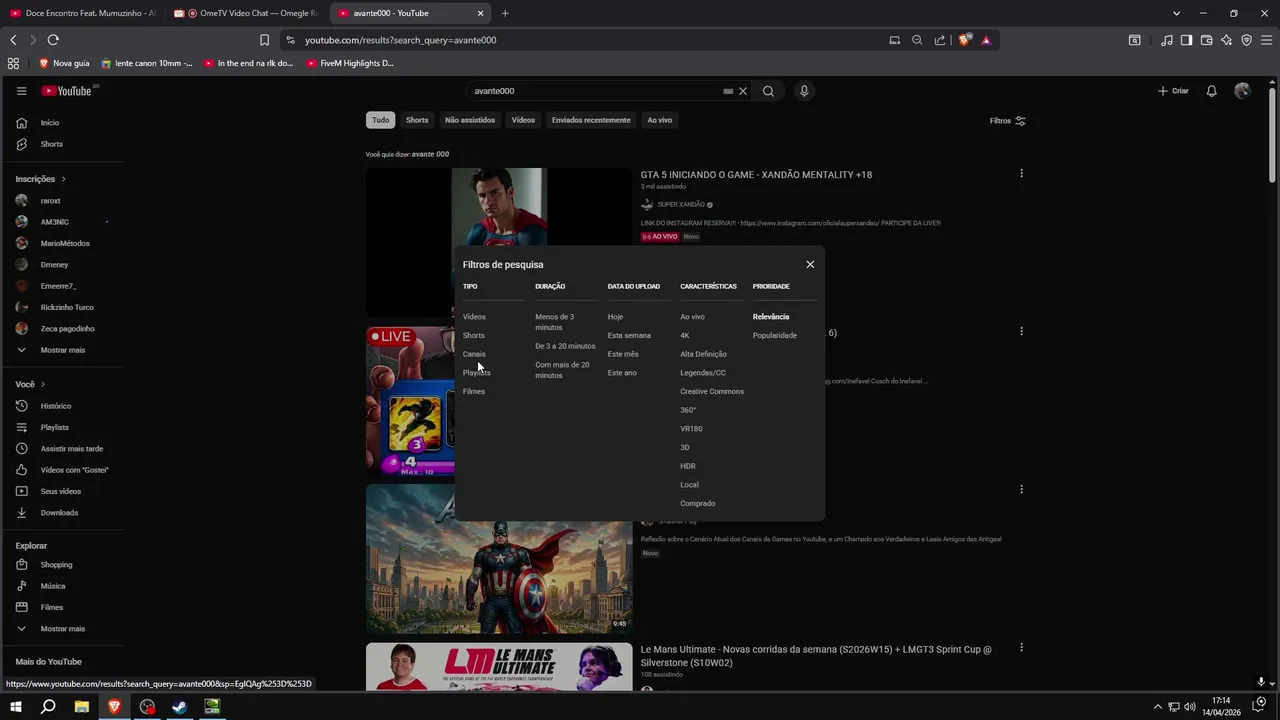Start voice search with microphone icon
Image resolution: width=1280 pixels, height=720 pixels.
[x=804, y=91]
